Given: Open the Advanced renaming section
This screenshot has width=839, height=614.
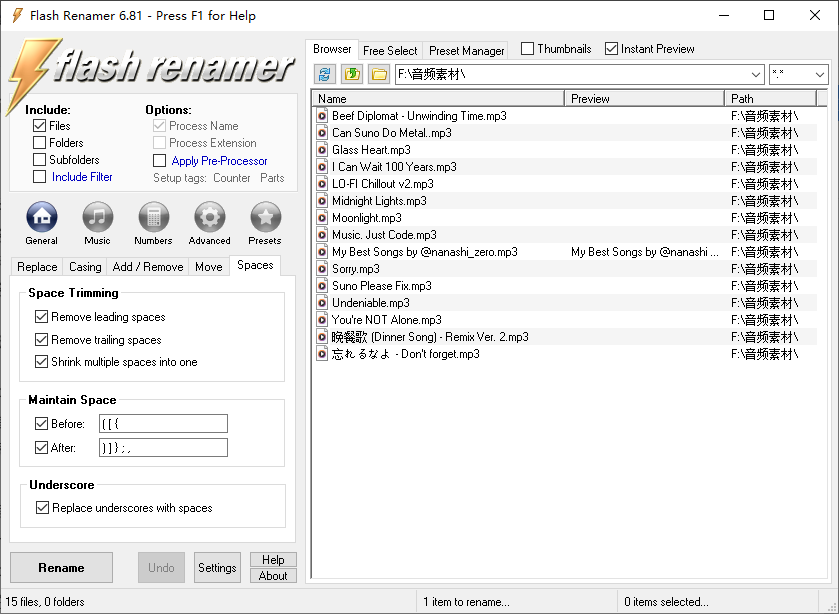Looking at the screenshot, I should [x=210, y=223].
